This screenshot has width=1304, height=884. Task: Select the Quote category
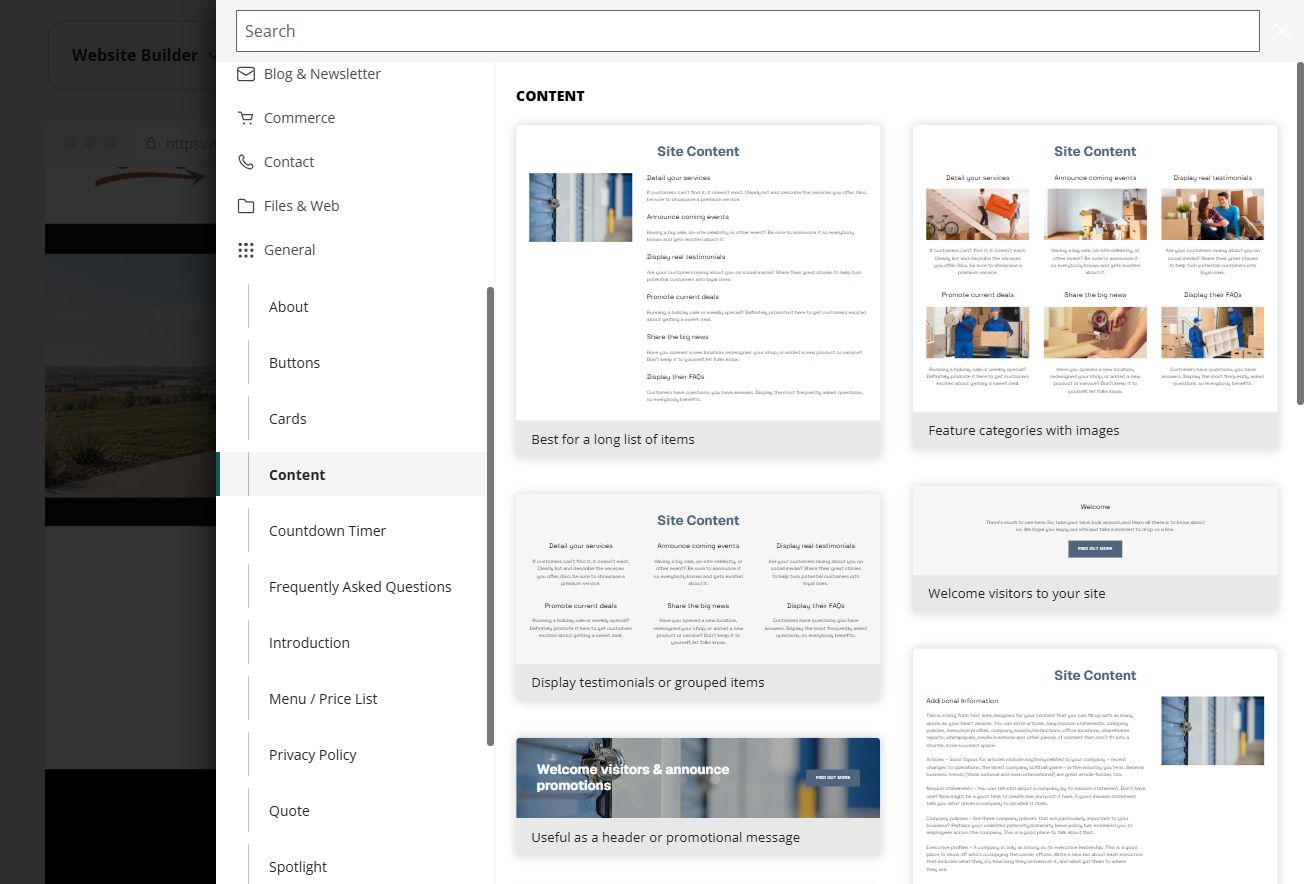click(289, 811)
